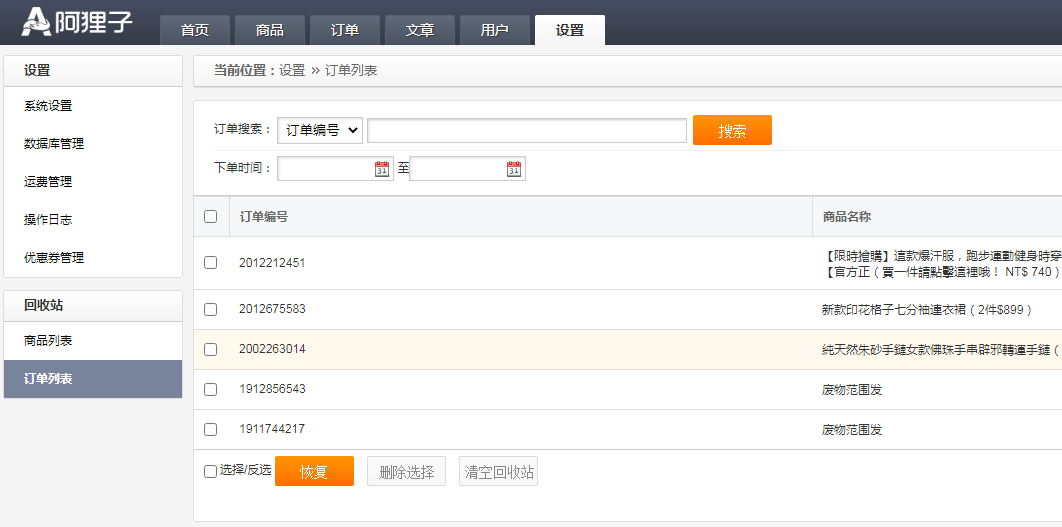Select 优惠券管理 from settings sidebar
The width and height of the screenshot is (1062, 527).
tap(54, 258)
